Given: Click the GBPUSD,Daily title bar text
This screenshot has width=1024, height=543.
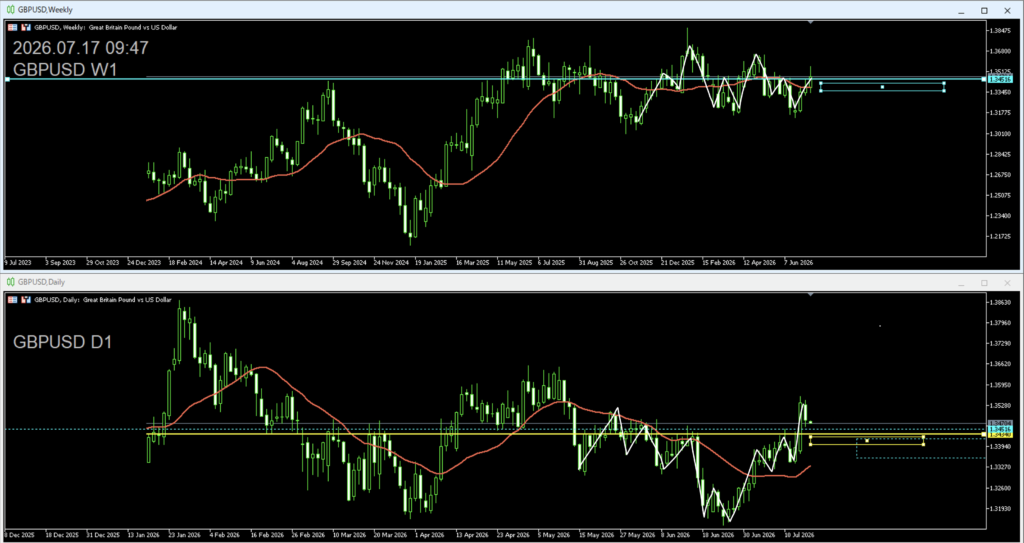Looking at the screenshot, I should point(41,282).
